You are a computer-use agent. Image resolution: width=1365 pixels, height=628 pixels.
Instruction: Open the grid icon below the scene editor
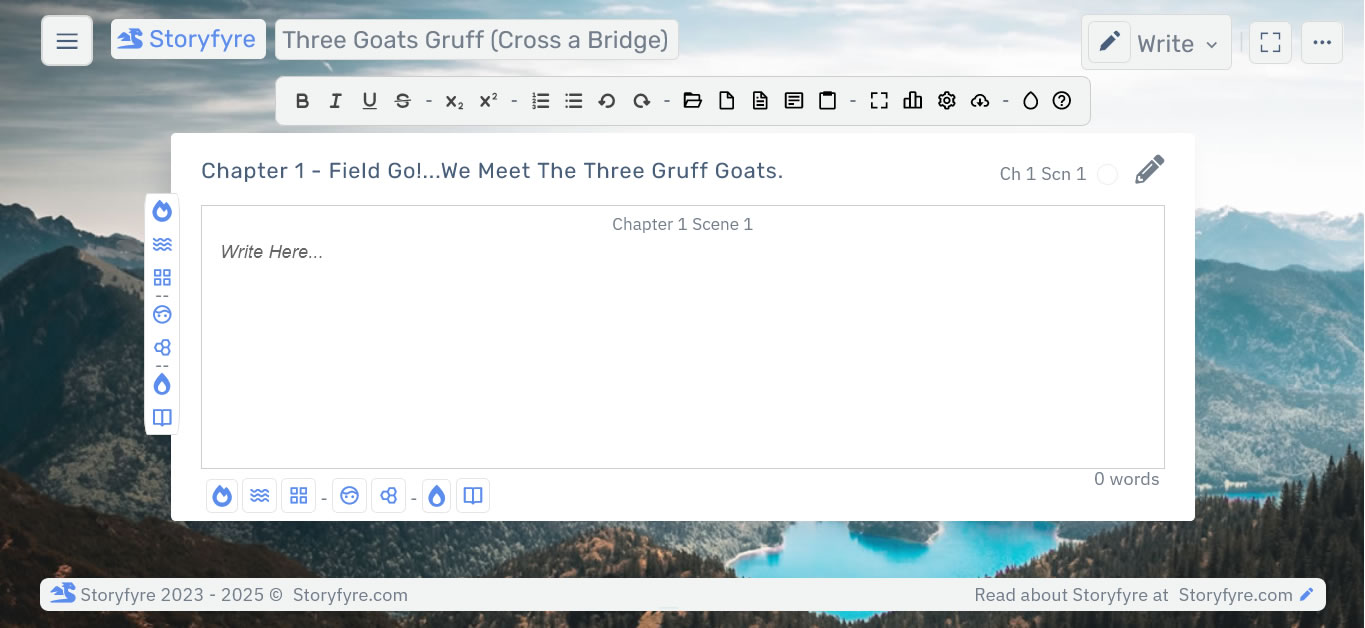click(x=298, y=495)
